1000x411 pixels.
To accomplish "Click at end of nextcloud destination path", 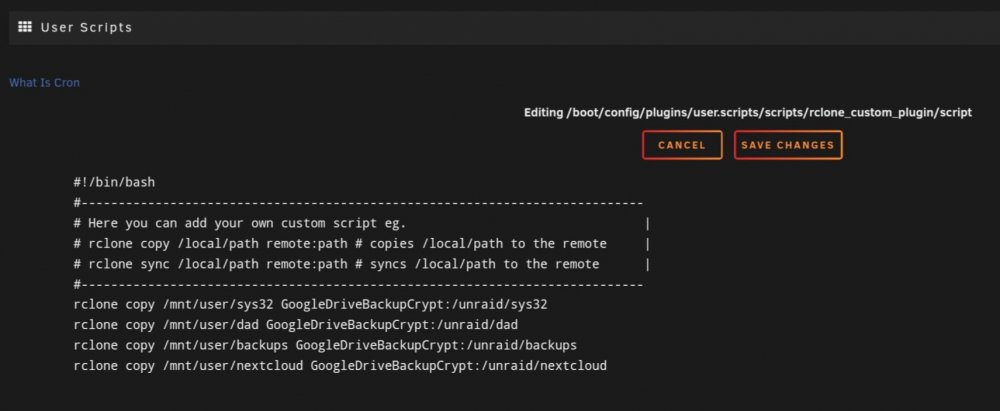I will tap(607, 366).
